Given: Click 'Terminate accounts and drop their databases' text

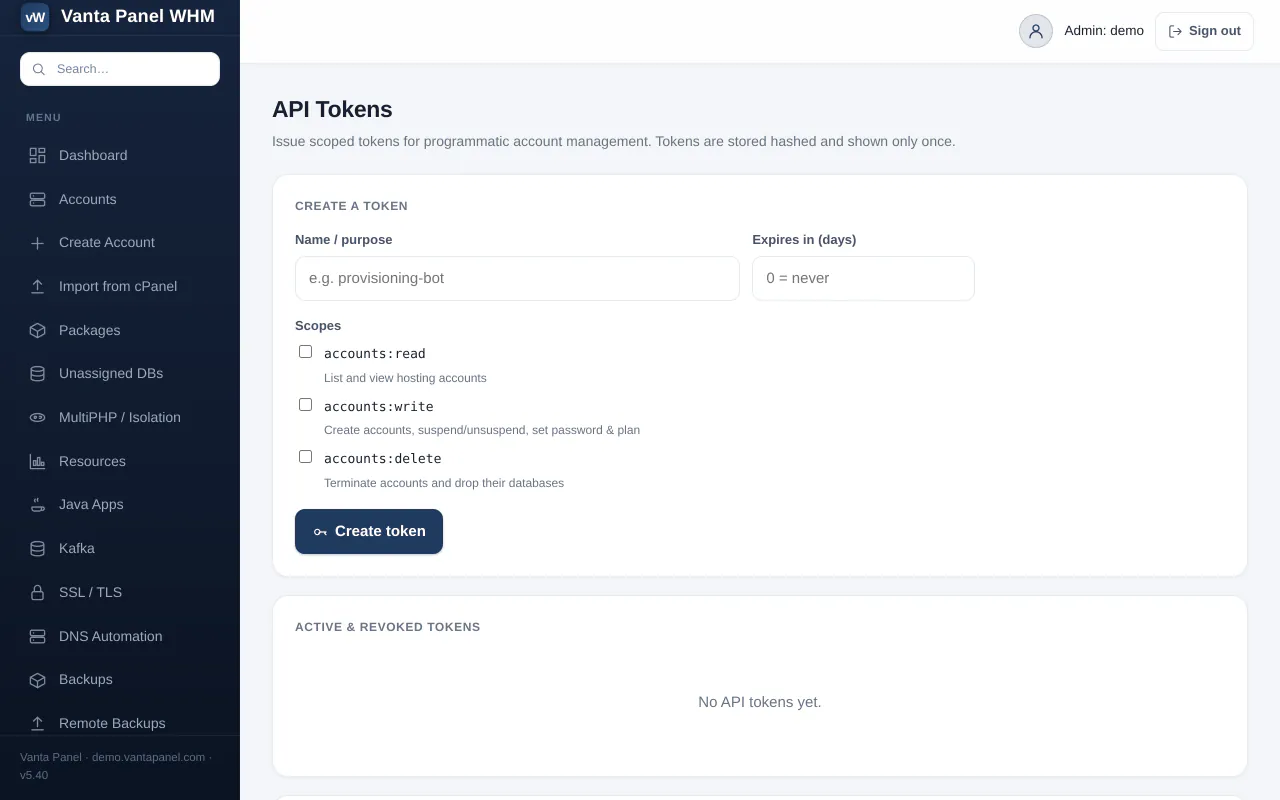Looking at the screenshot, I should click(444, 483).
